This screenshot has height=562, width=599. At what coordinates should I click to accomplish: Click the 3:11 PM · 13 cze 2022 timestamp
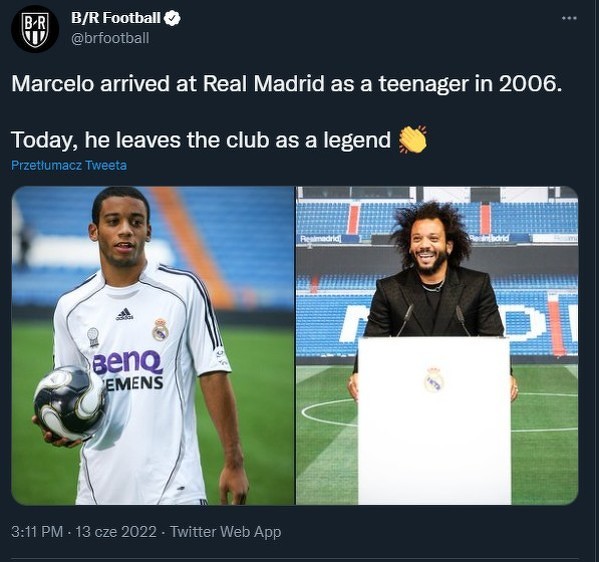coord(84,532)
